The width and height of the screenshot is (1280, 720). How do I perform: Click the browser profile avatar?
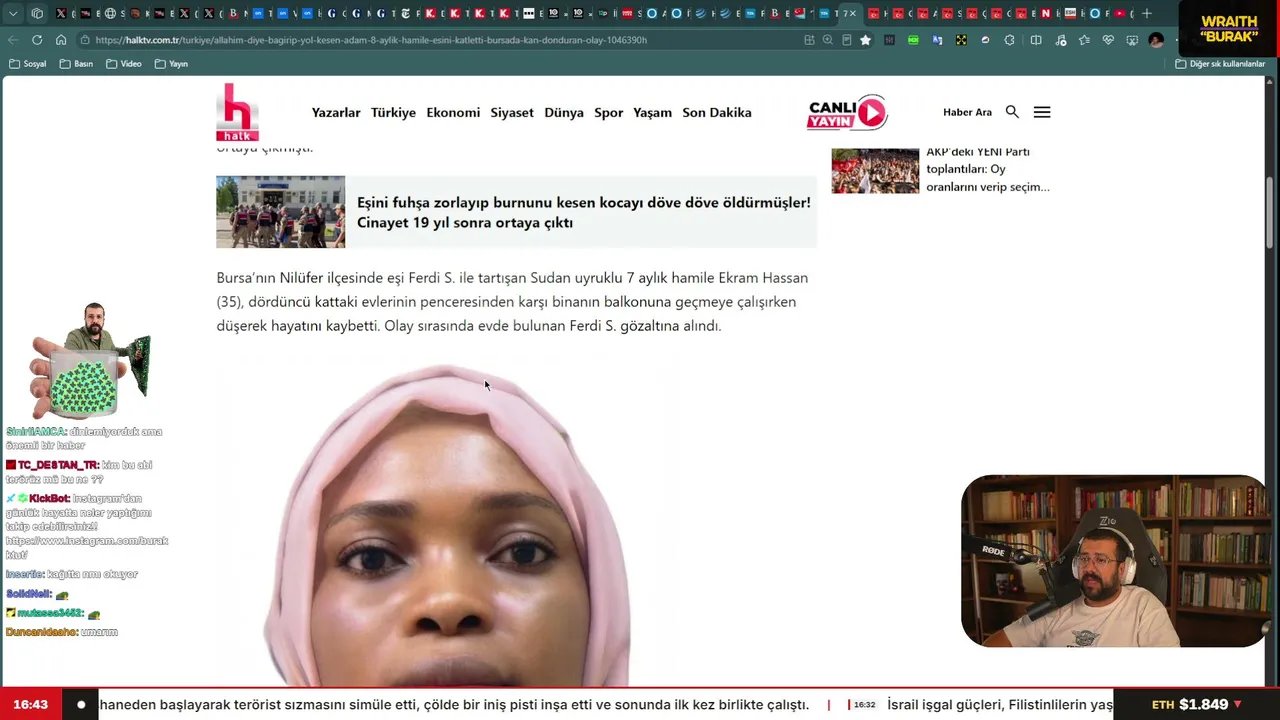click(1156, 40)
